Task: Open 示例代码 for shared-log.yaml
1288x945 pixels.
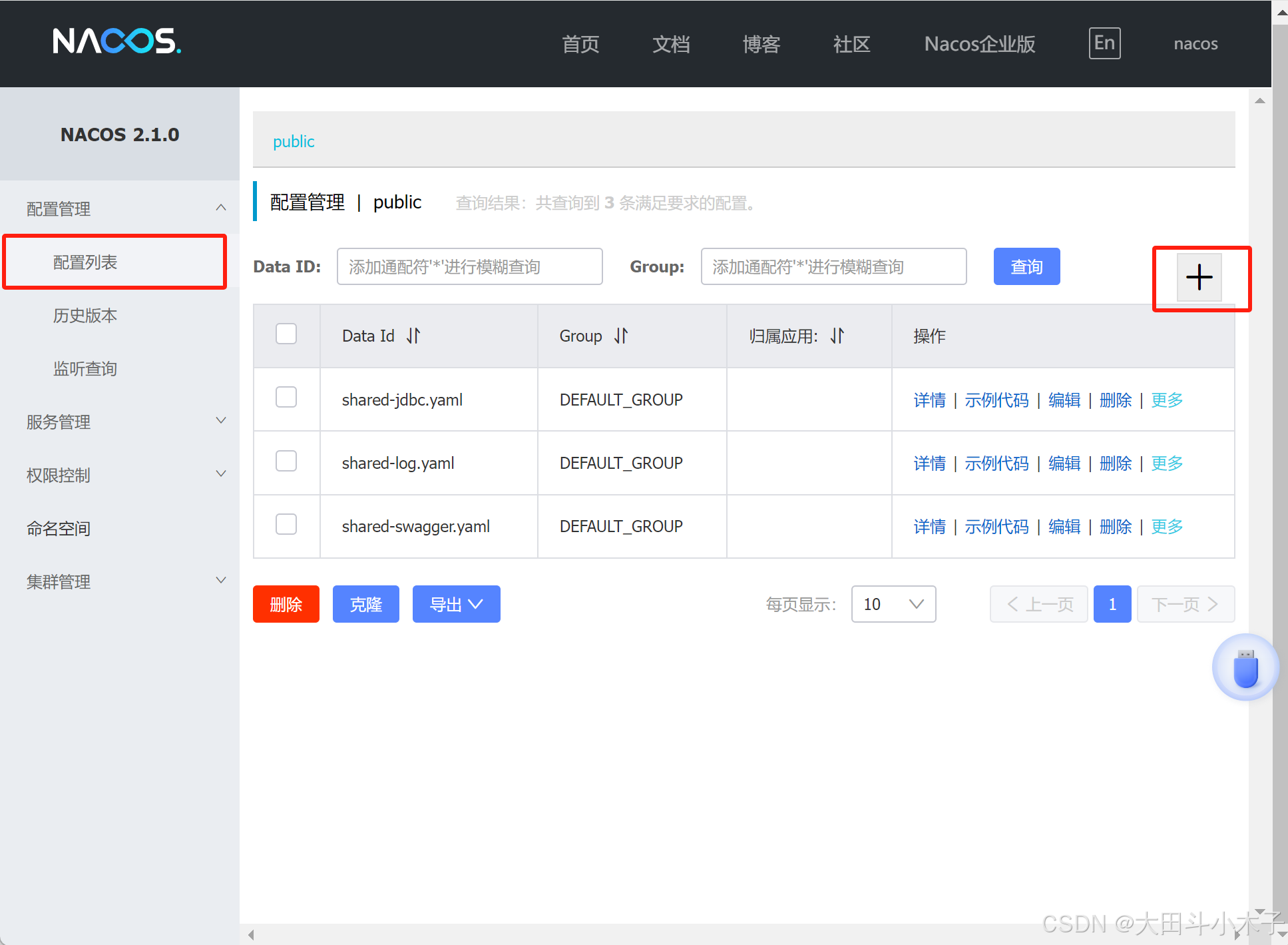Action: click(996, 463)
